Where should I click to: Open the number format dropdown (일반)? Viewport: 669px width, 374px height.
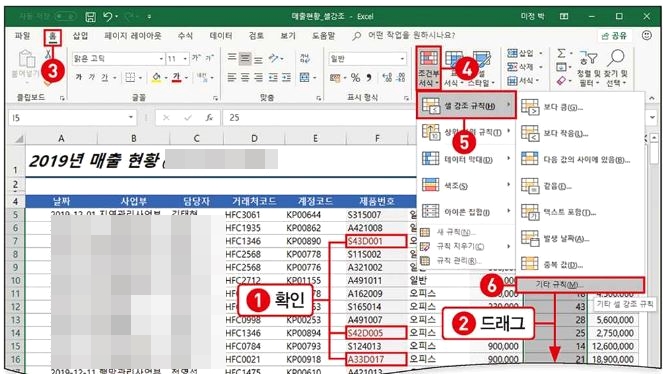coord(402,58)
